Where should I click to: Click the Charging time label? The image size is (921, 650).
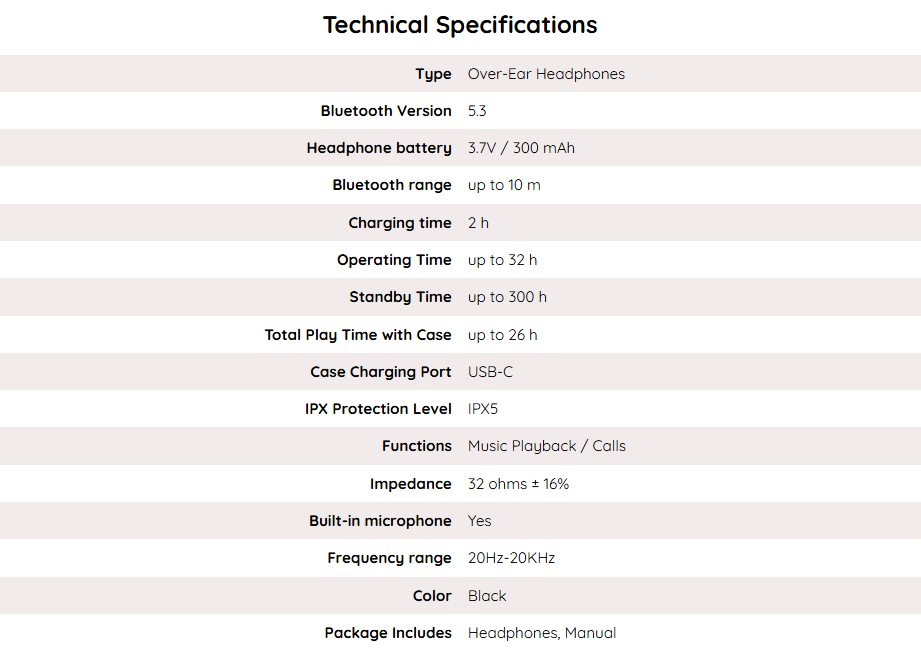400,223
